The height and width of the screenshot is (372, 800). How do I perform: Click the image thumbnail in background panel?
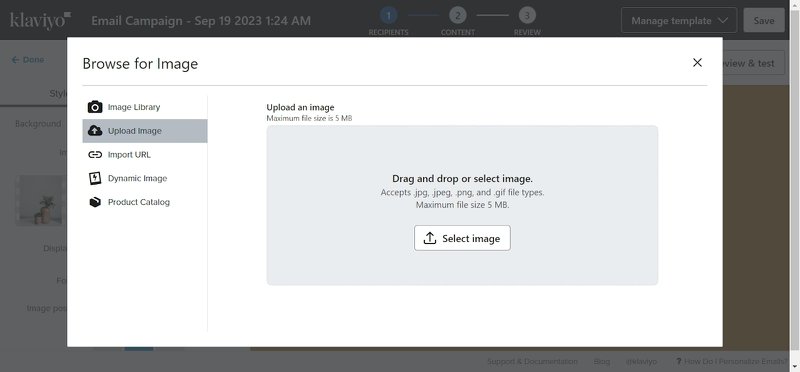point(42,200)
